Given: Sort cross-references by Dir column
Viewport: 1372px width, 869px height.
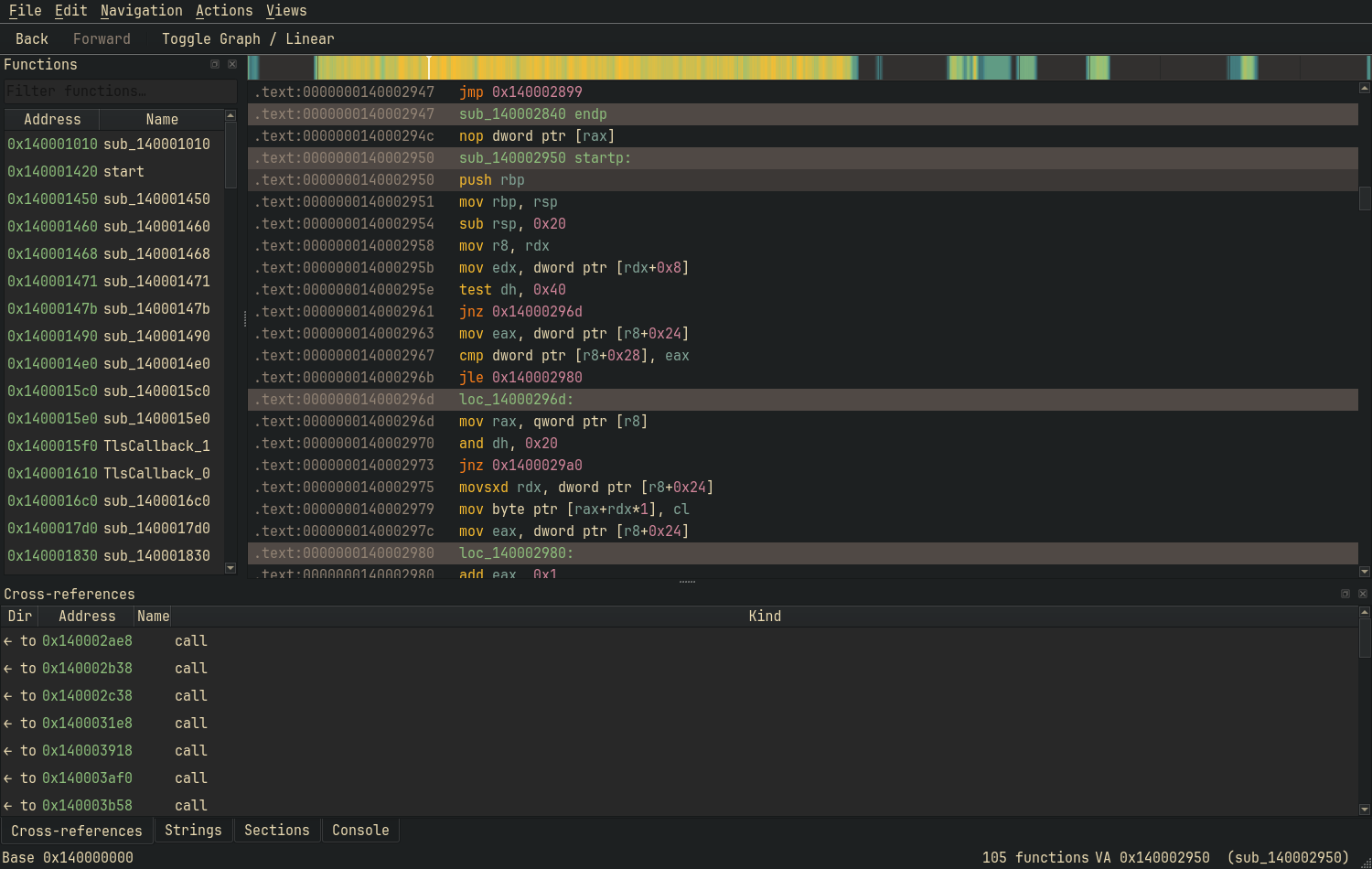Looking at the screenshot, I should point(20,617).
